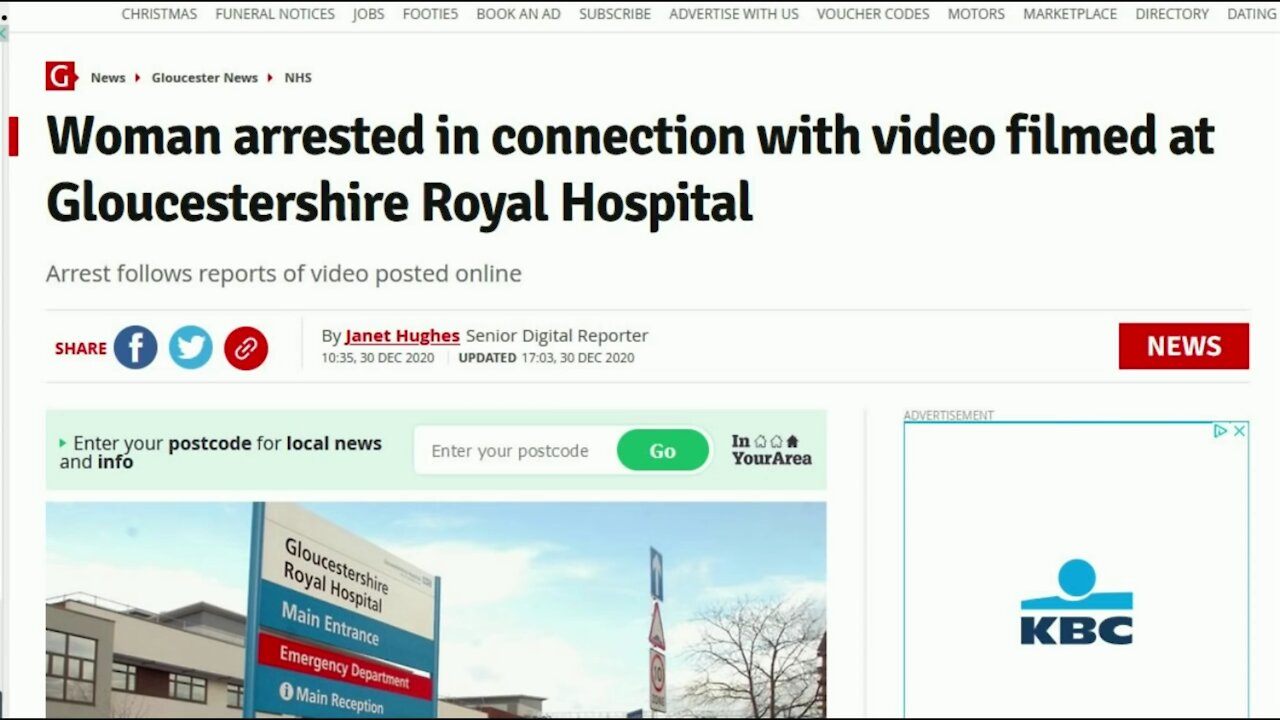Screen dimensions: 1280x720
Task: Open Subscribe menu item
Action: click(615, 14)
